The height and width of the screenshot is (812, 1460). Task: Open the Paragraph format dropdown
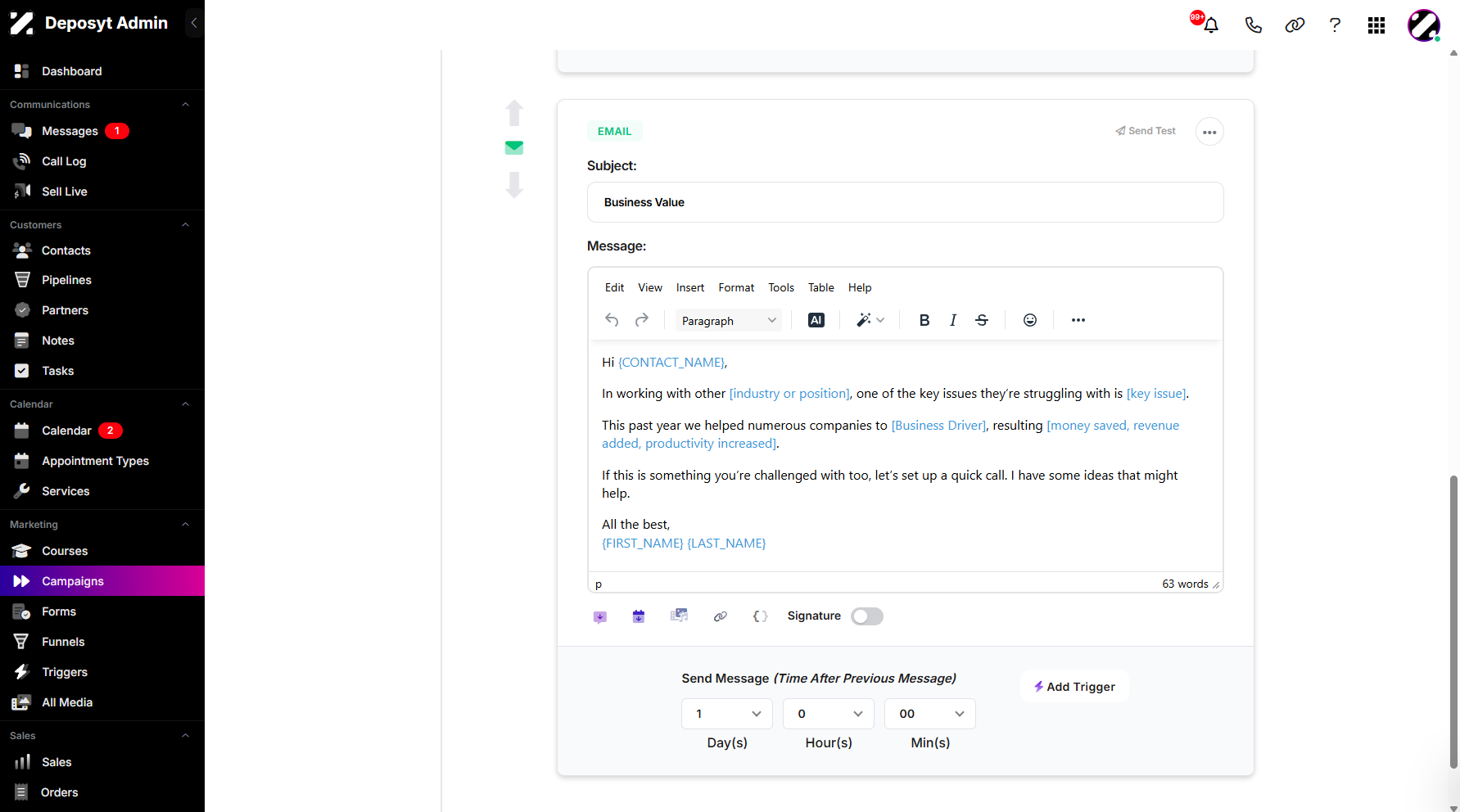[729, 321]
